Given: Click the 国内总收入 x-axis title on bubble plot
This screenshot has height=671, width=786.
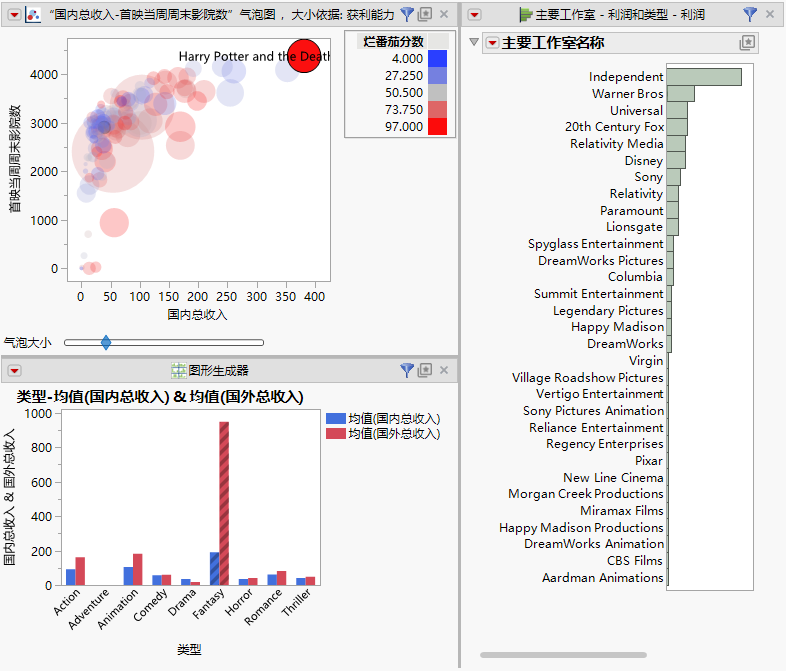Looking at the screenshot, I should 197,315.
